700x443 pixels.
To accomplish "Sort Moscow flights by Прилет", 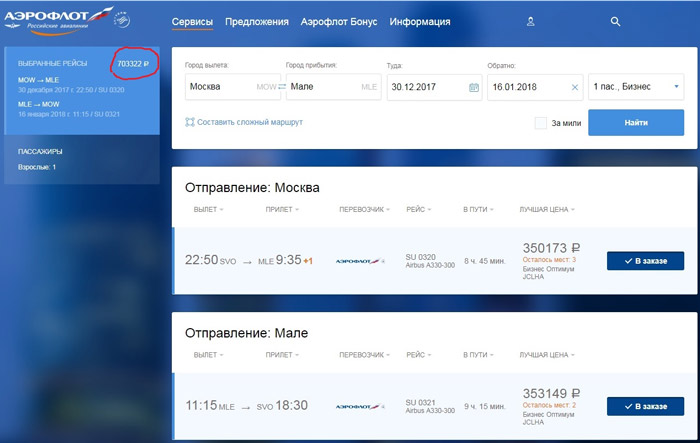I will point(282,209).
